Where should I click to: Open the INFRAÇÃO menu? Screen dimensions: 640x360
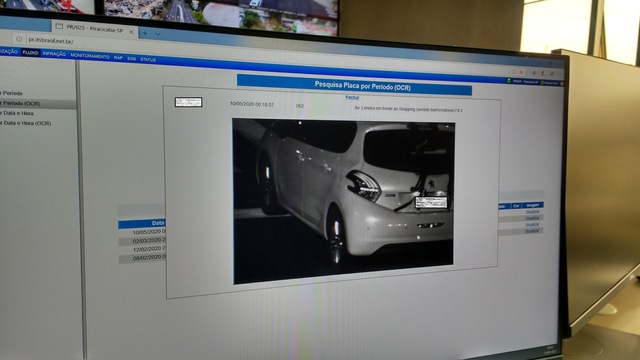click(x=54, y=54)
